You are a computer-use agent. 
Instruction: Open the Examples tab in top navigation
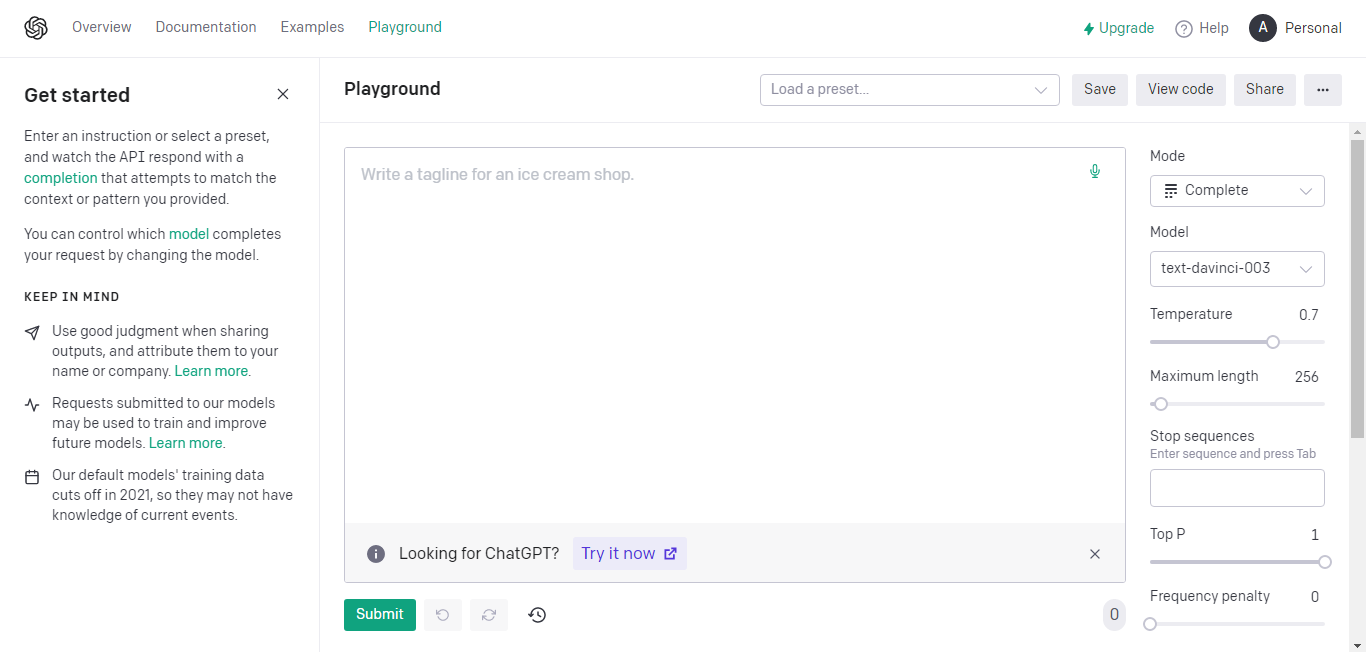(312, 28)
